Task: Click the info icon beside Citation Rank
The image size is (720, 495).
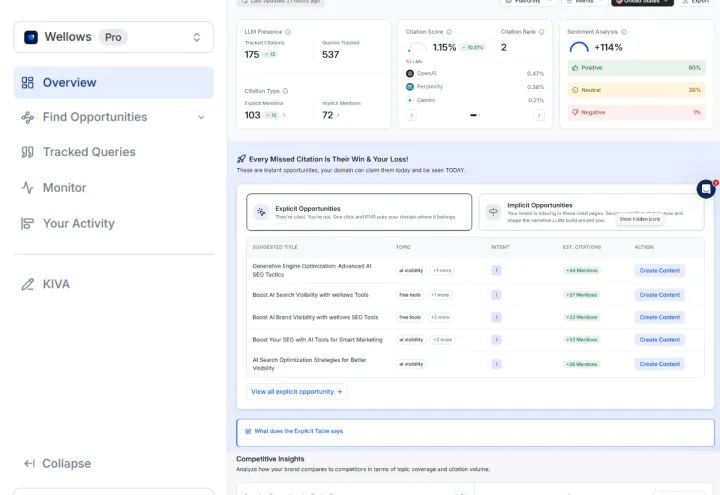Action: coord(542,32)
